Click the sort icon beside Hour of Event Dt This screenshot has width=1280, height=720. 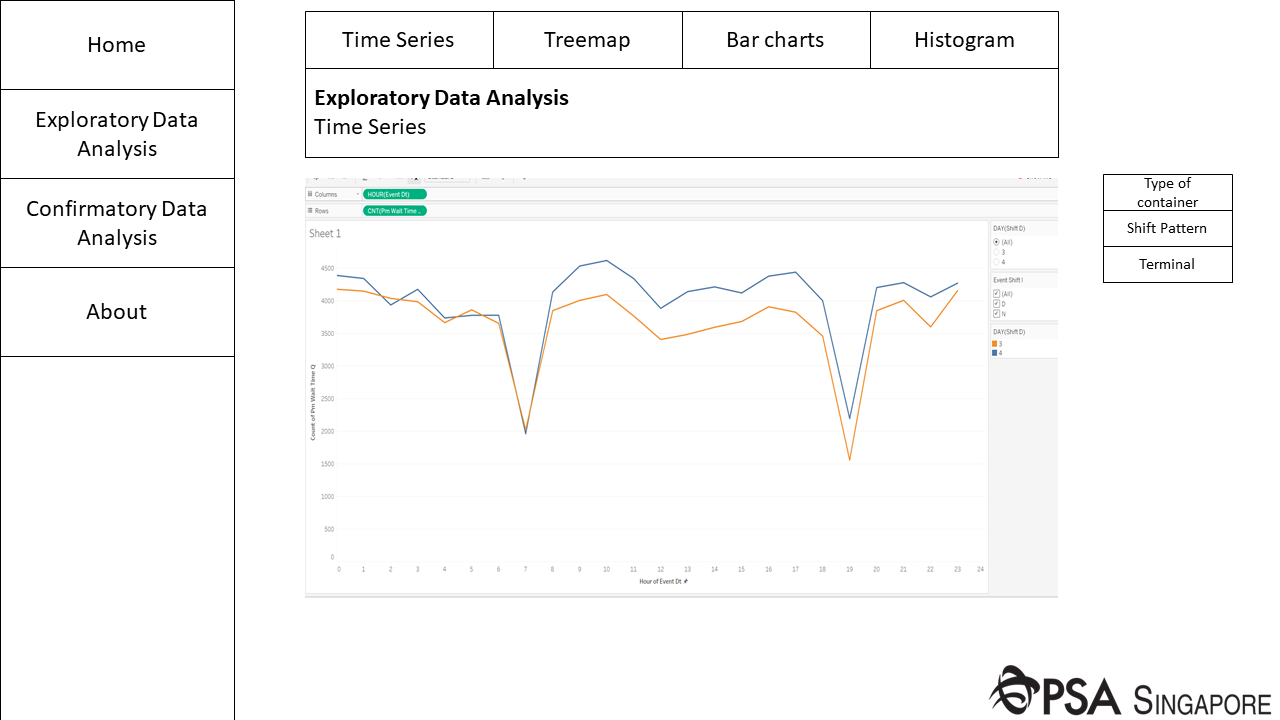(685, 581)
